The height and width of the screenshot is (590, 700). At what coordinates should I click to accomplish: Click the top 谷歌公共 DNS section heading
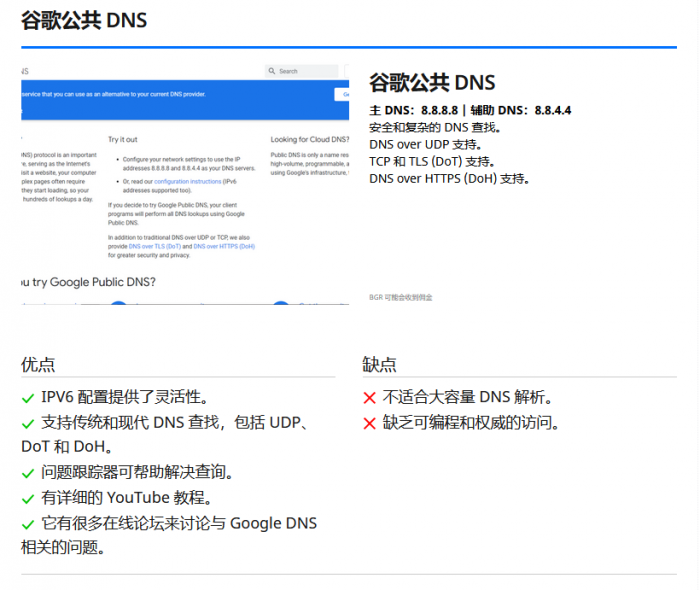click(84, 20)
